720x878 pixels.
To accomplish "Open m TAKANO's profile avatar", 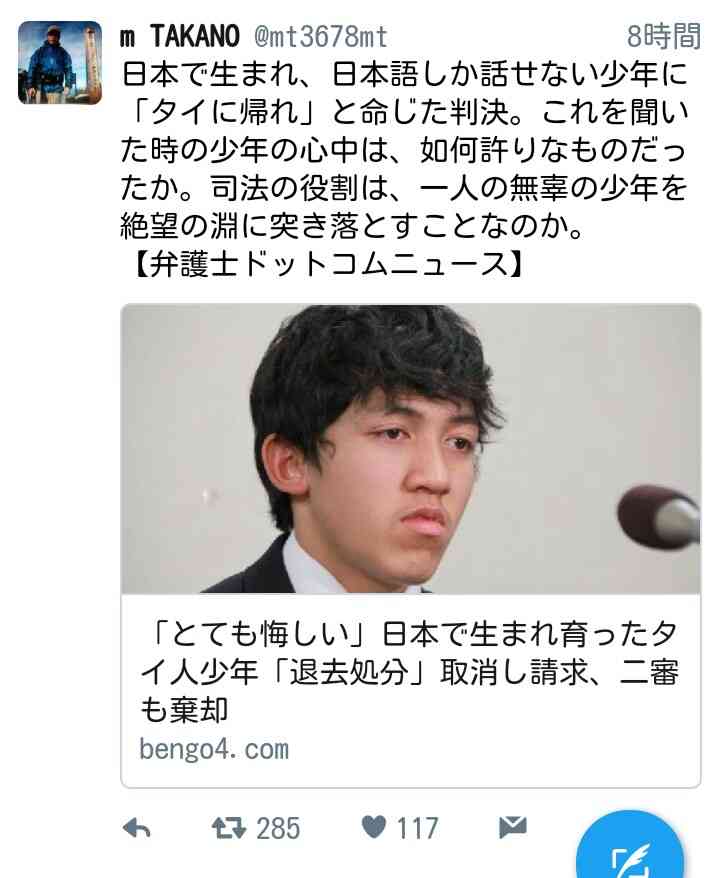I will (x=60, y=63).
